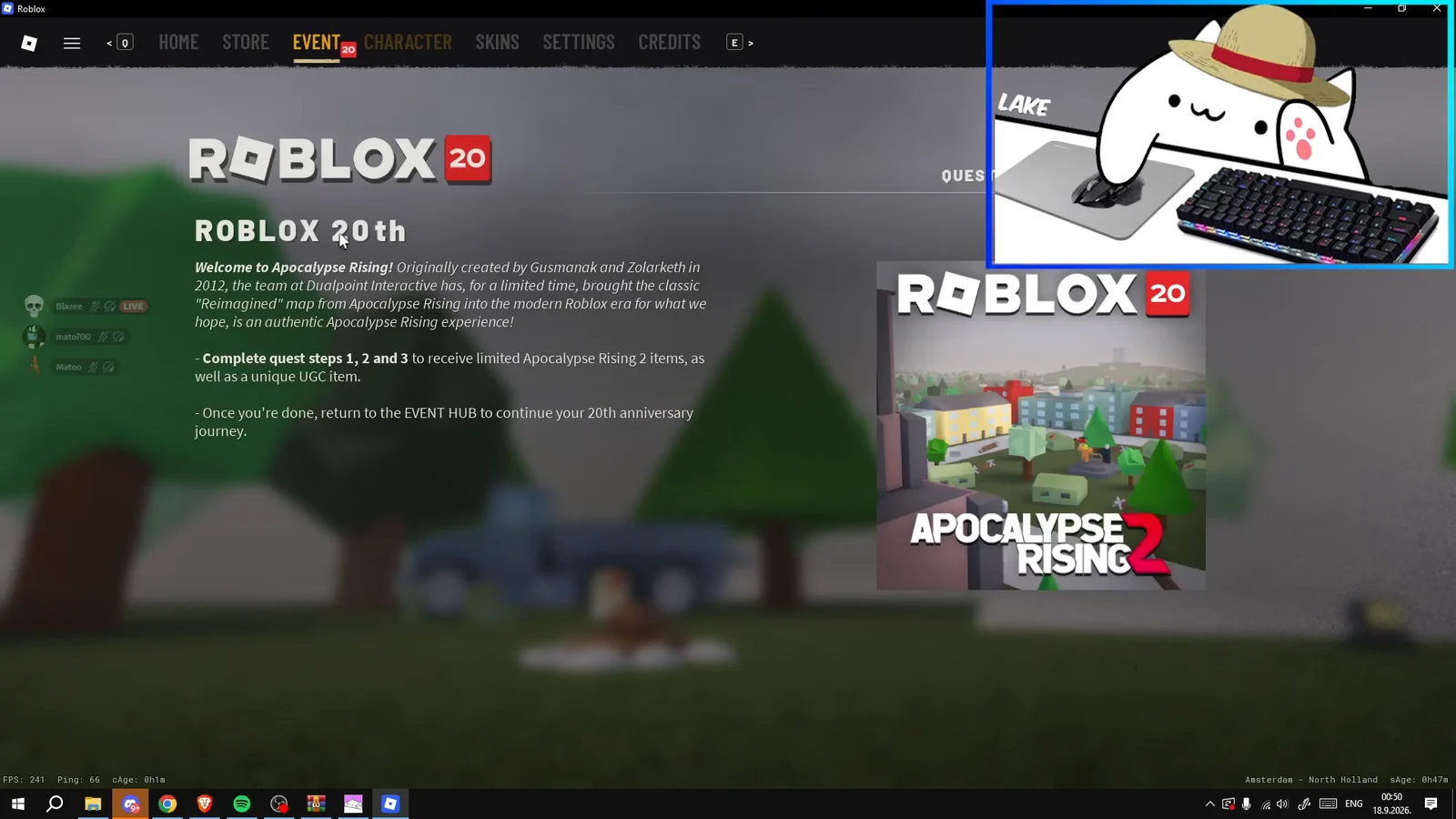Click "Complete quest steps 1, 2 and 3" text
Screen dimensions: 1456x819
click(x=305, y=359)
